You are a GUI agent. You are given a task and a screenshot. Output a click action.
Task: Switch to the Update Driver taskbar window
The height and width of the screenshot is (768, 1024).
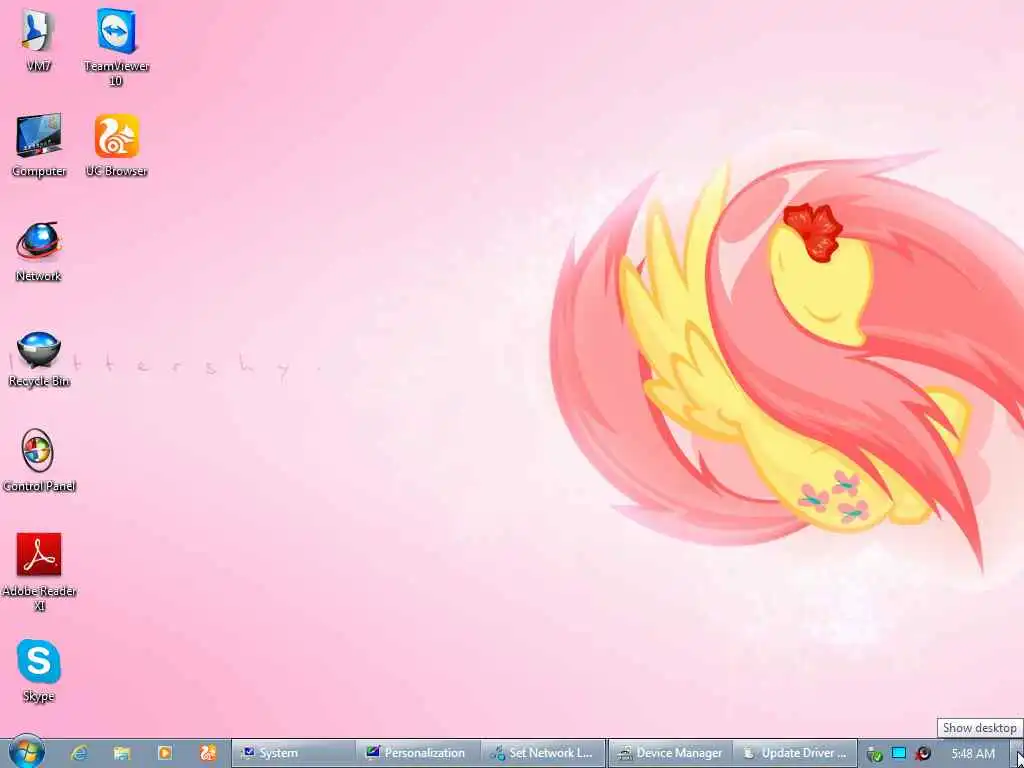point(795,753)
